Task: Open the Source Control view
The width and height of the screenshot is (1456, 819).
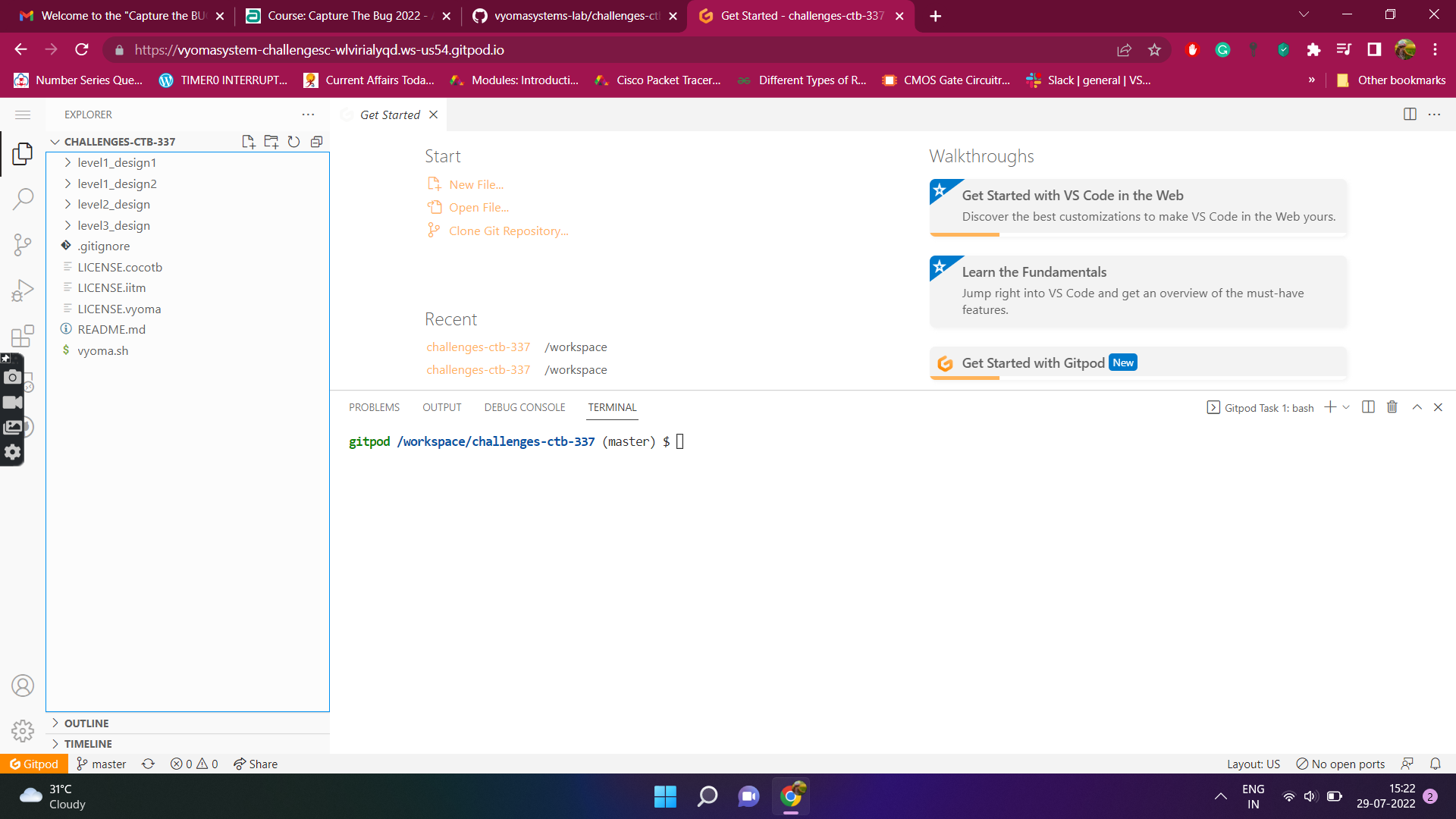Action: coord(23,244)
